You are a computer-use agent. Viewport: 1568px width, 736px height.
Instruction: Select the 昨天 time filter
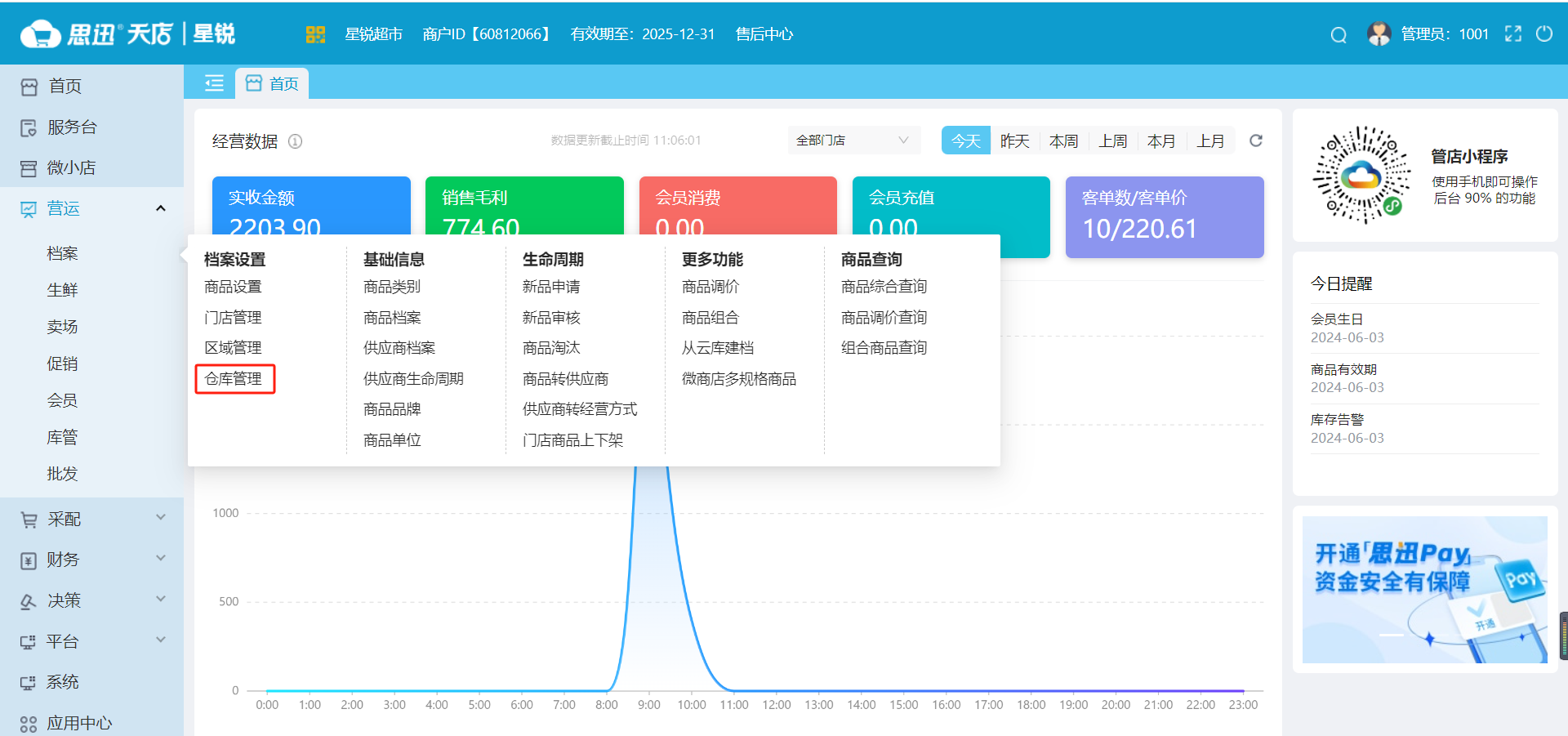click(x=1014, y=140)
